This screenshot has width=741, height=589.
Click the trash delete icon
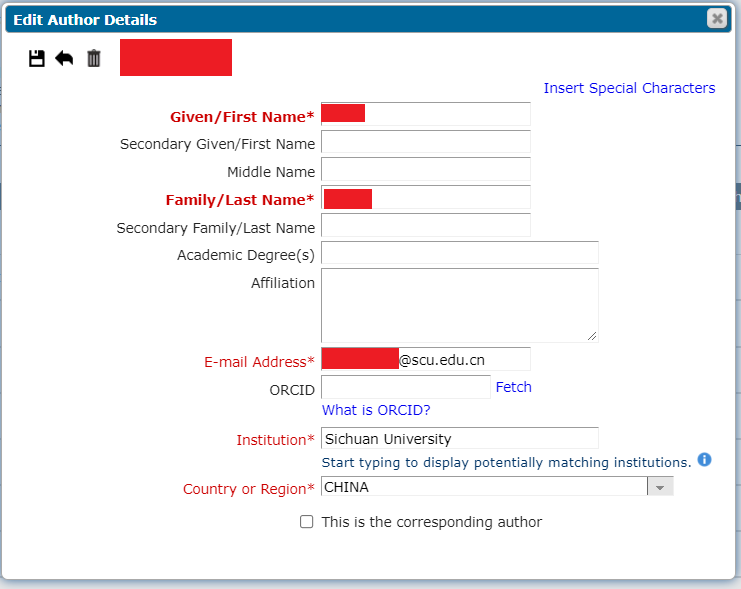click(x=94, y=59)
